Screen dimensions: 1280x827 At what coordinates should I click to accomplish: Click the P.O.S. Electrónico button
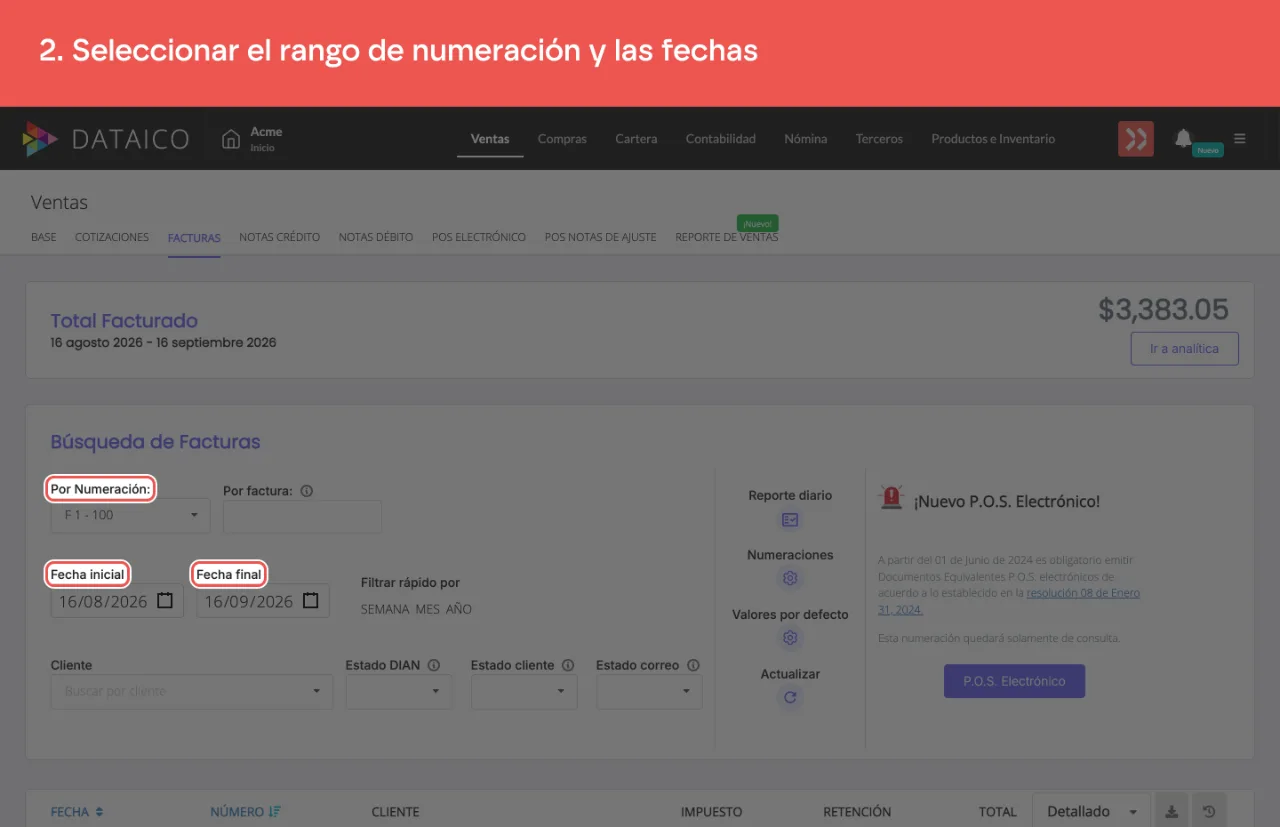coord(1014,681)
